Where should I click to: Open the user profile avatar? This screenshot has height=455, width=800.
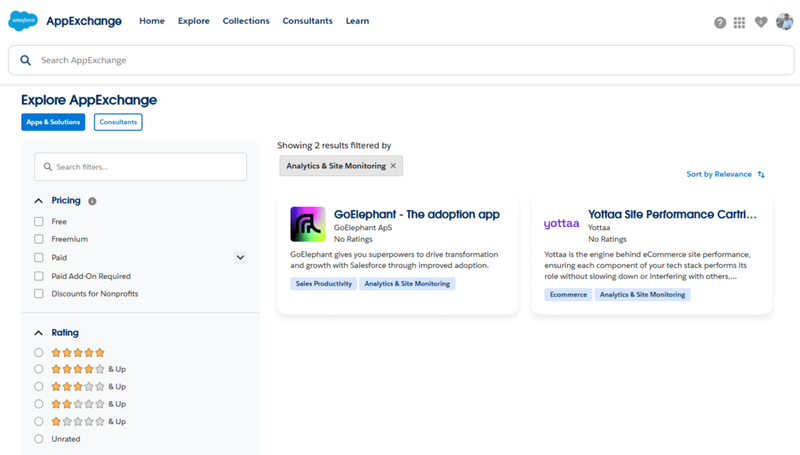click(x=784, y=21)
